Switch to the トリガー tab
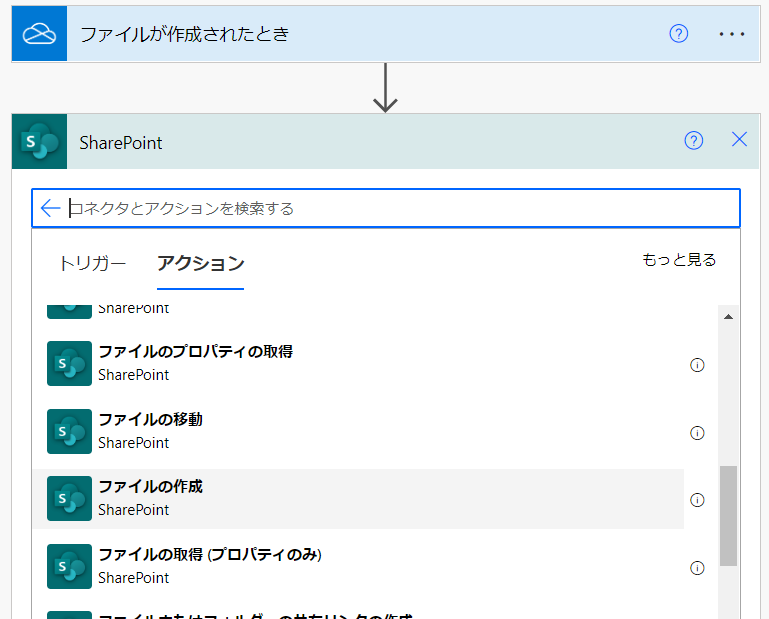The image size is (769, 619). (x=93, y=263)
